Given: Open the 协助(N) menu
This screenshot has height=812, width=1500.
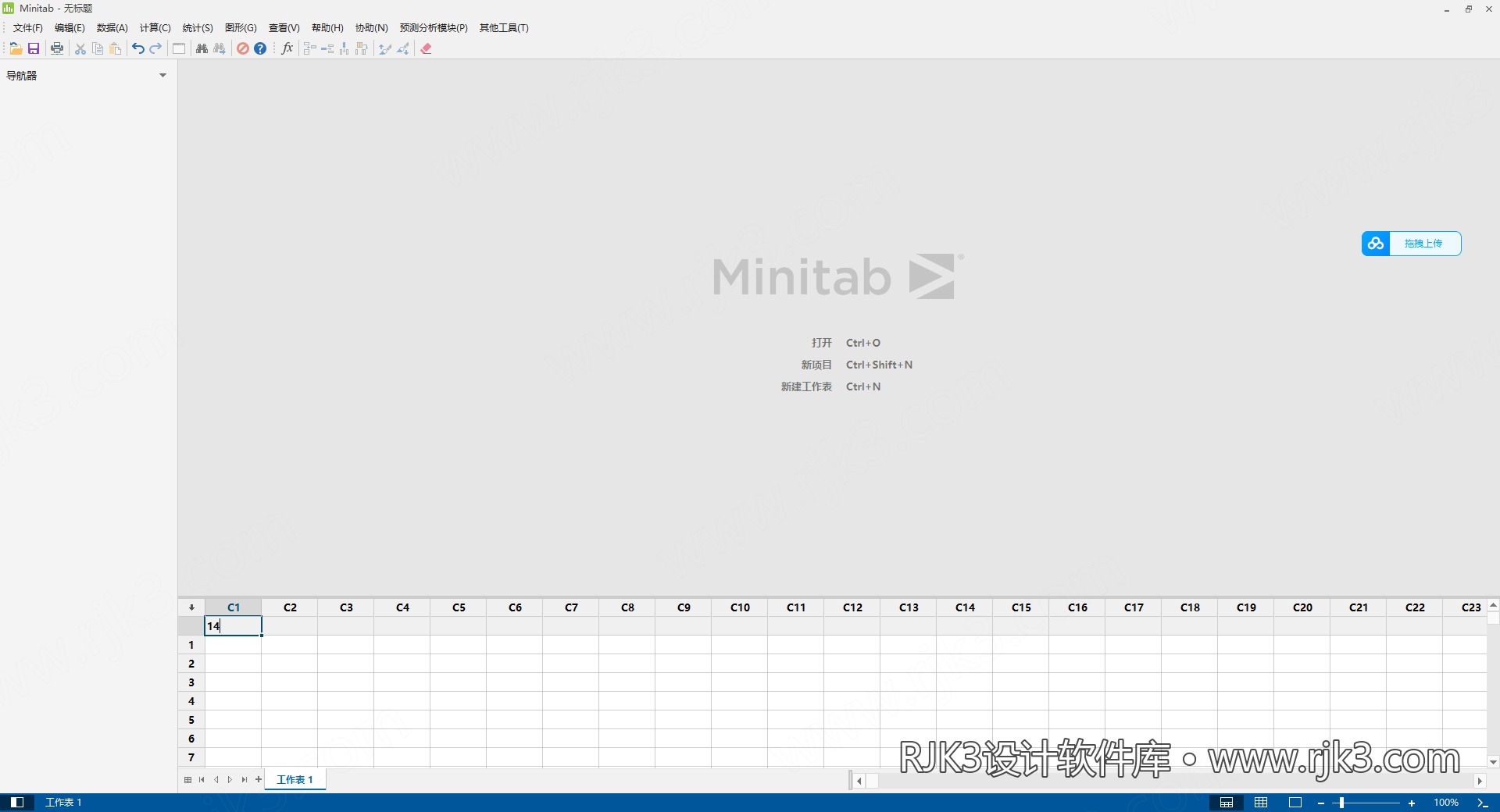Looking at the screenshot, I should [x=371, y=28].
